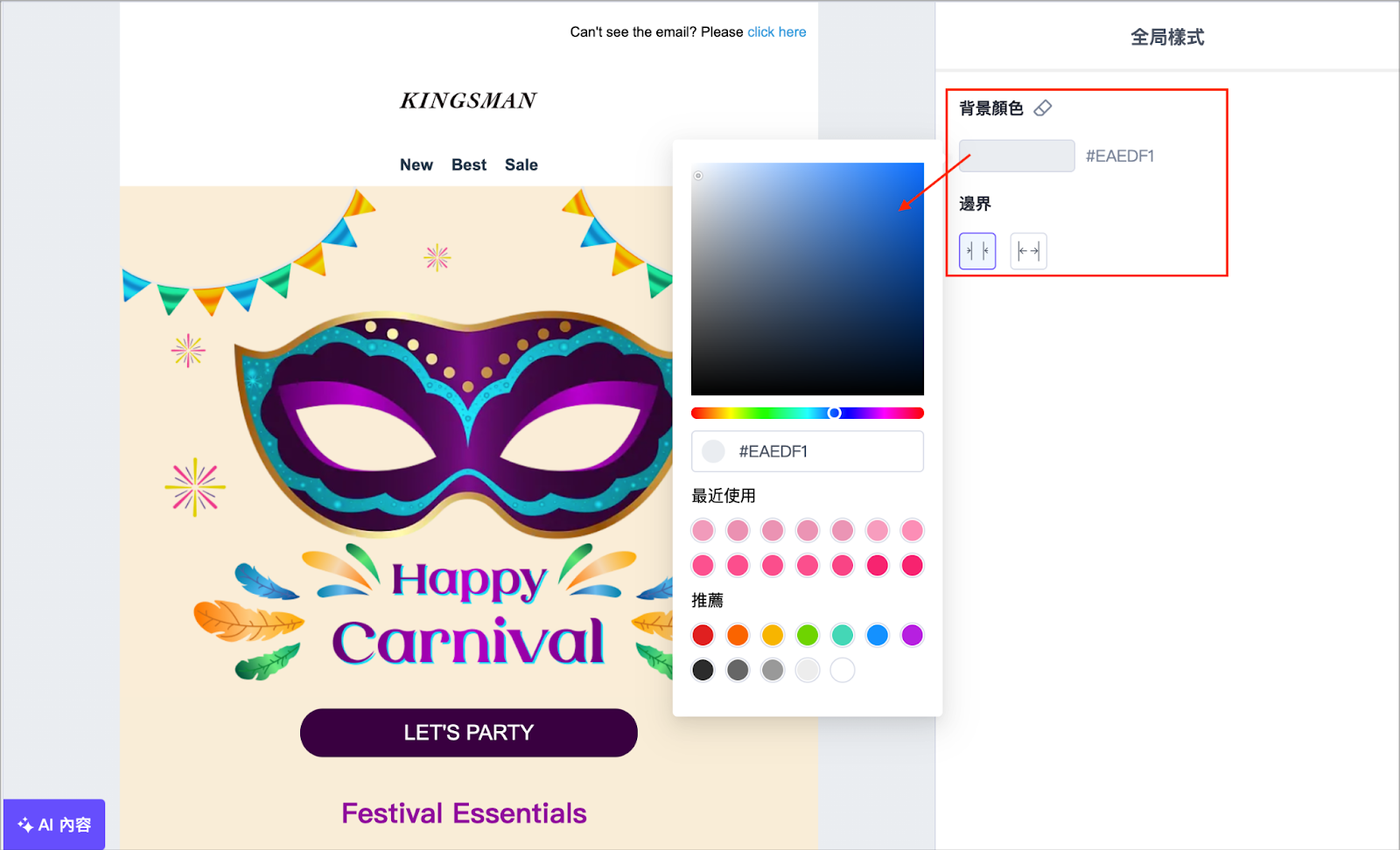Click the hue slider handle
Screen dimensions: 1400x850
pos(835,413)
